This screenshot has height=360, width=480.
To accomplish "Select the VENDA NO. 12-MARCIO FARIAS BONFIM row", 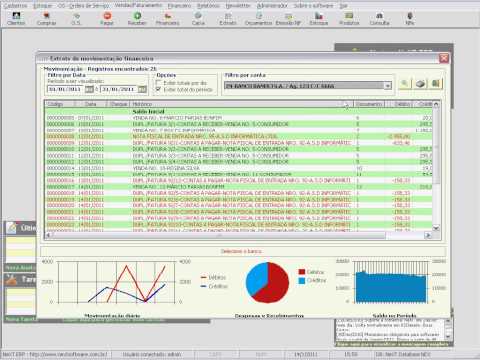I will 238,187.
